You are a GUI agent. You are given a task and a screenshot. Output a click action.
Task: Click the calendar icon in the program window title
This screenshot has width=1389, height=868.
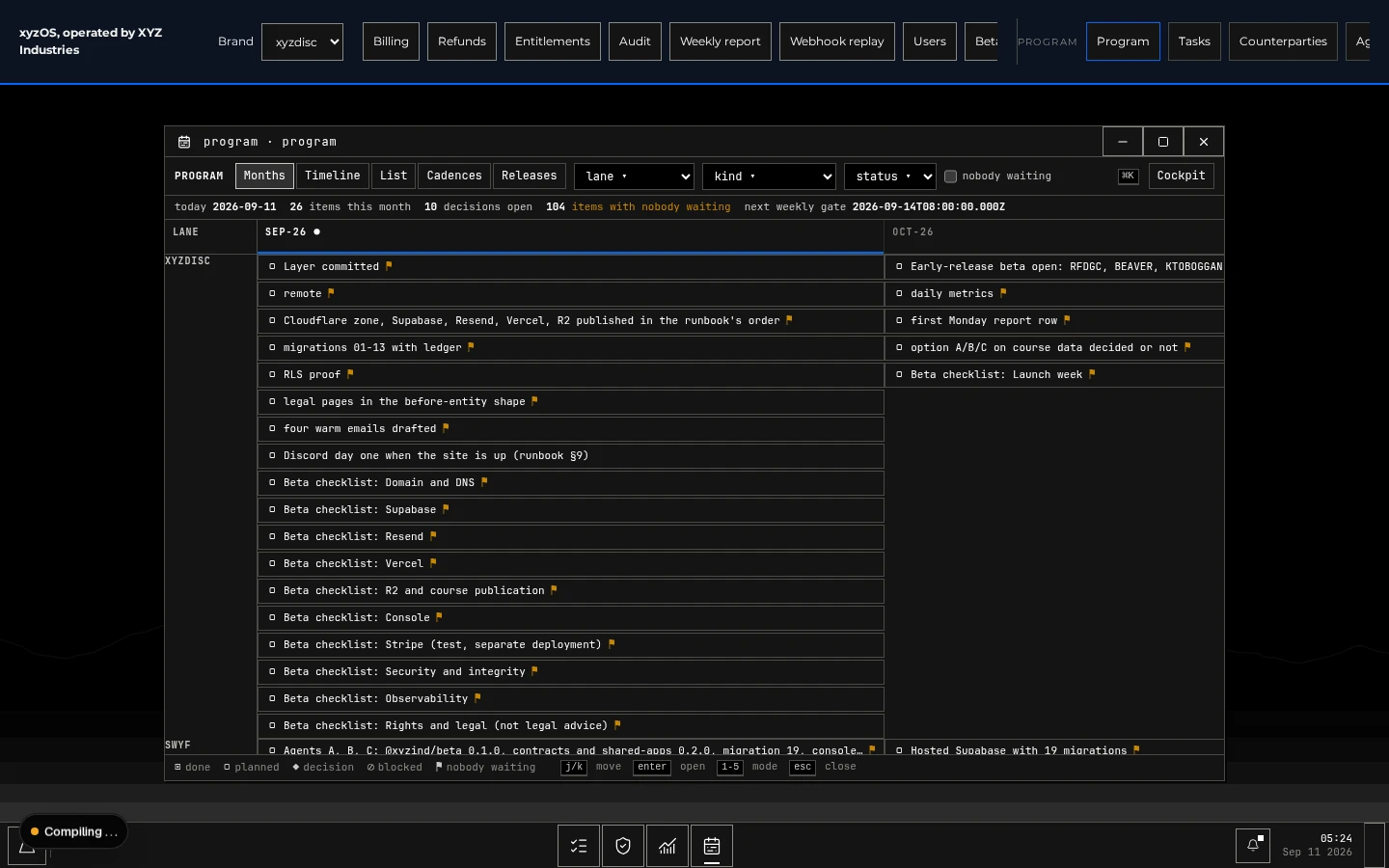(x=184, y=142)
